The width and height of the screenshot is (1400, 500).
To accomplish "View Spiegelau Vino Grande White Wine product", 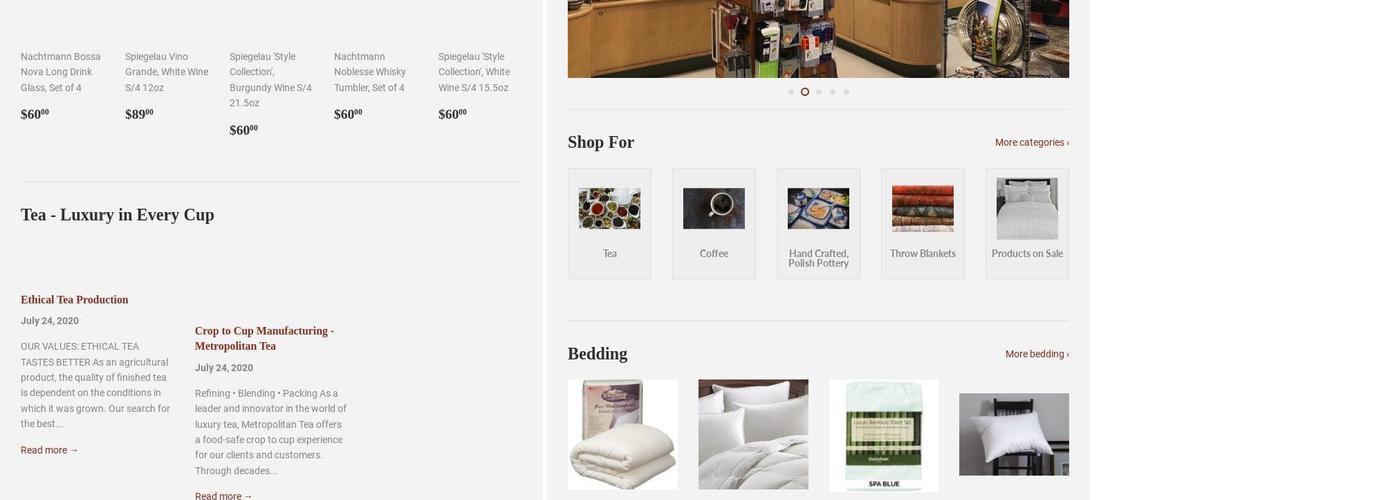I will [x=166, y=72].
